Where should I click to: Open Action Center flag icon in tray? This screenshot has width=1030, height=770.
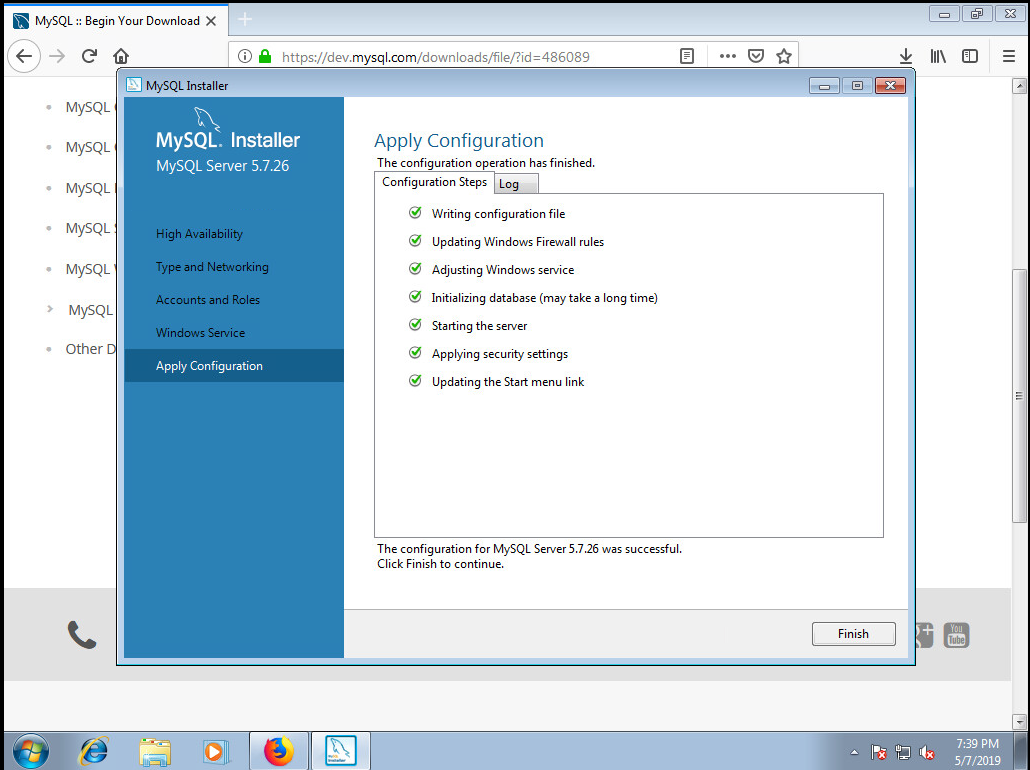(x=878, y=752)
